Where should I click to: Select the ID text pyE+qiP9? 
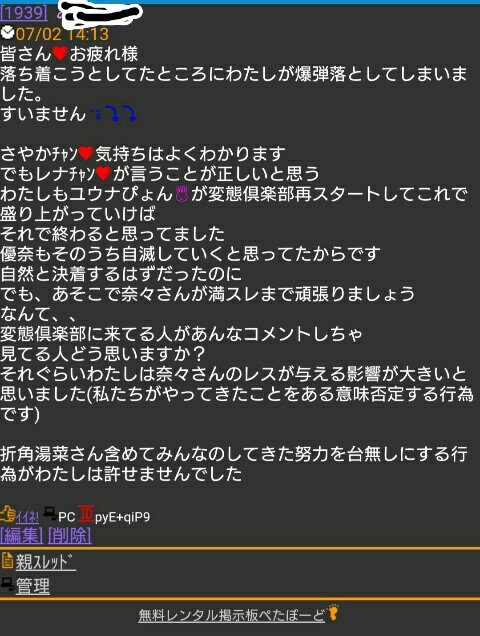pos(122,517)
